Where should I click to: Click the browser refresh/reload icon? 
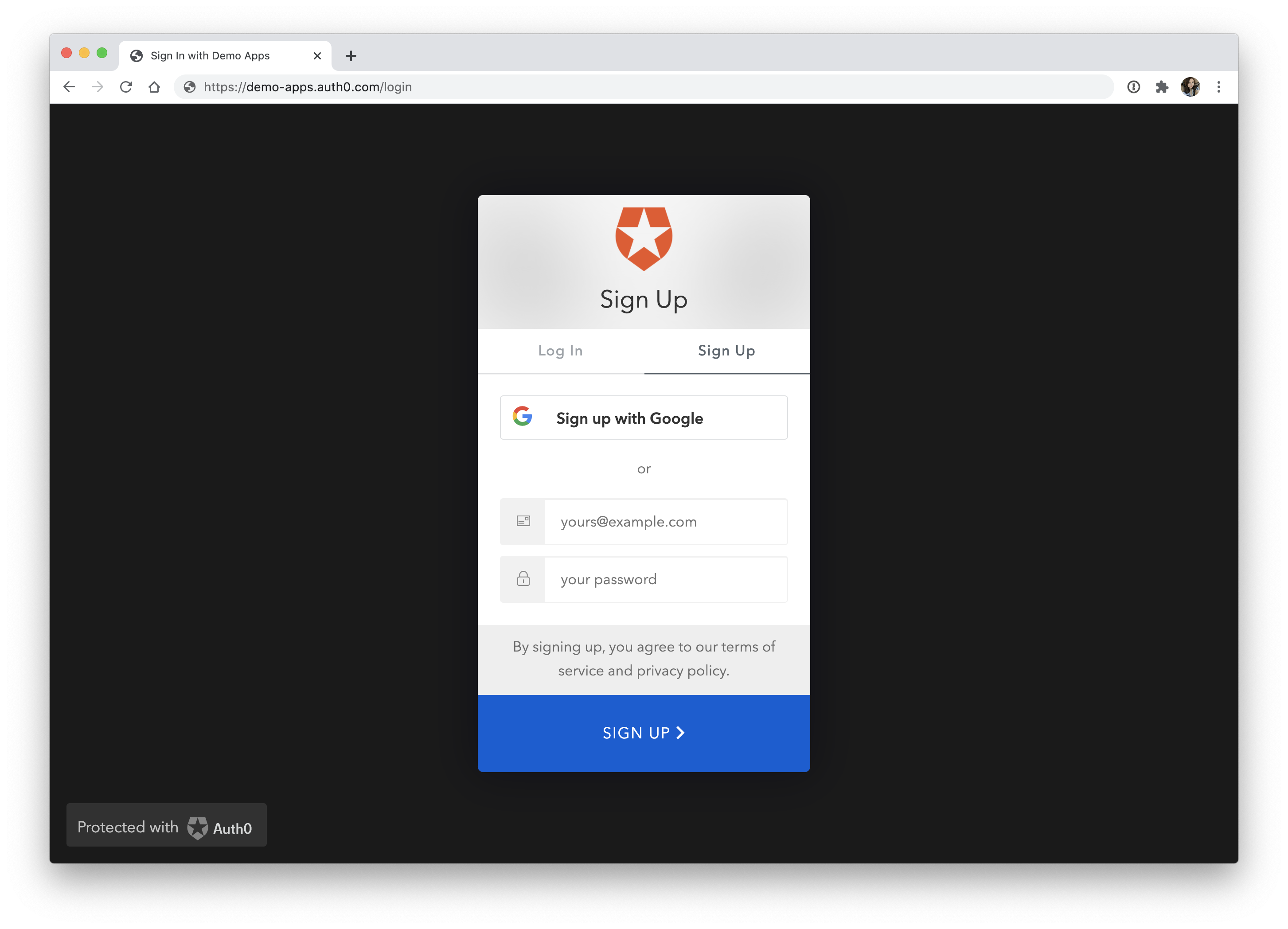coord(126,87)
